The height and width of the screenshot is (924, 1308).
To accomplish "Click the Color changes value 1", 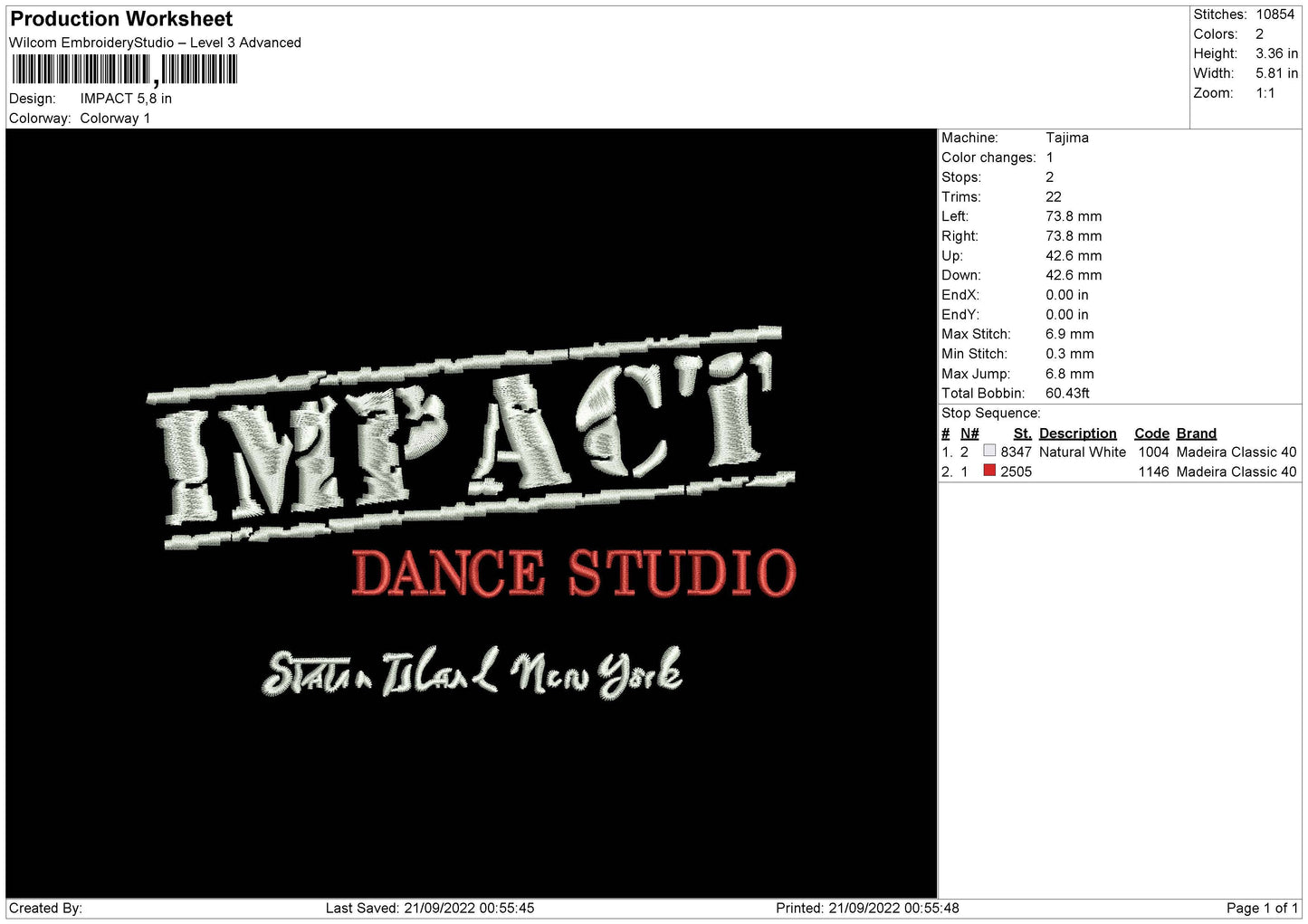I will point(1050,157).
